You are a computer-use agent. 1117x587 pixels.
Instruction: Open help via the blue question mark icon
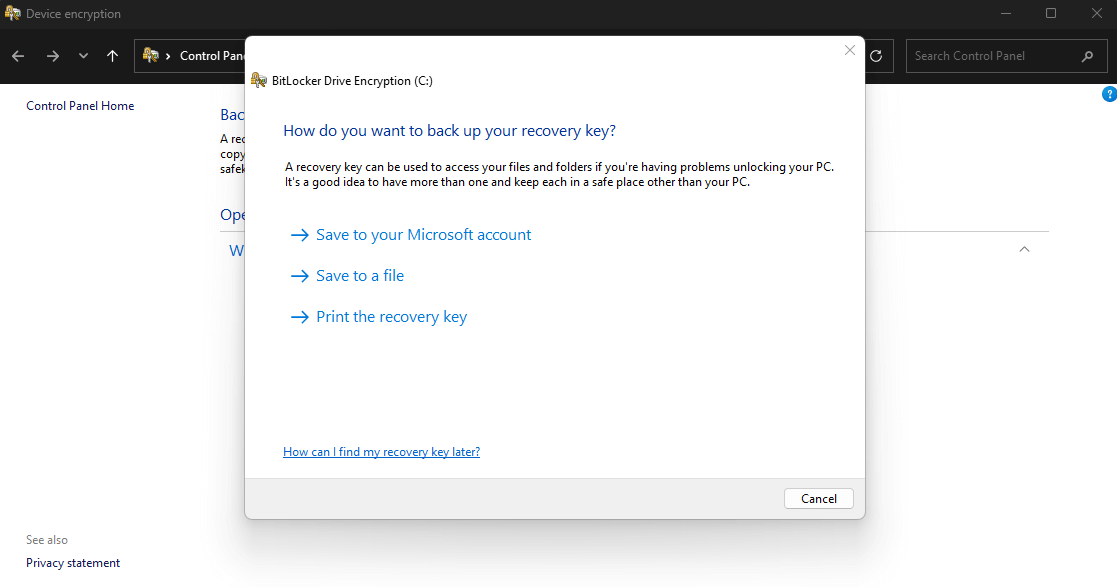tap(1108, 93)
